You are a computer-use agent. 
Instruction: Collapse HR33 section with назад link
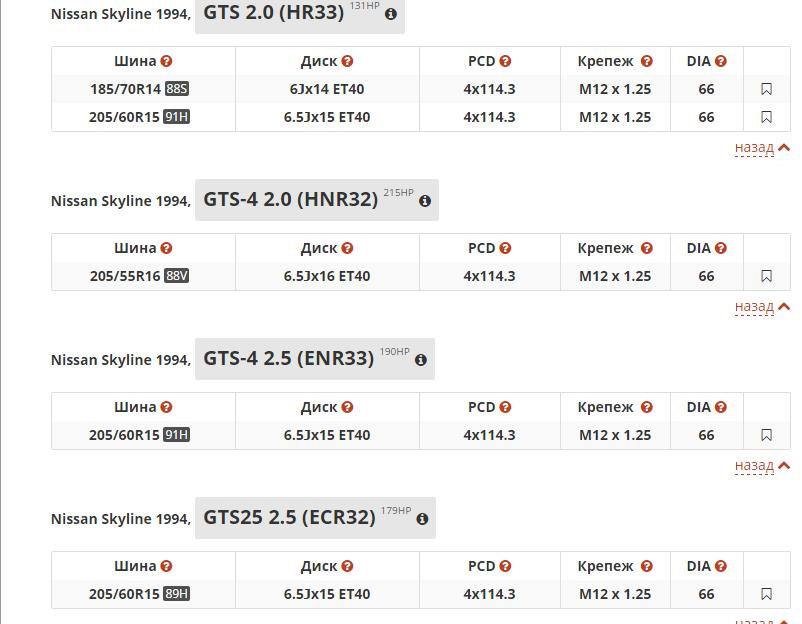point(762,148)
